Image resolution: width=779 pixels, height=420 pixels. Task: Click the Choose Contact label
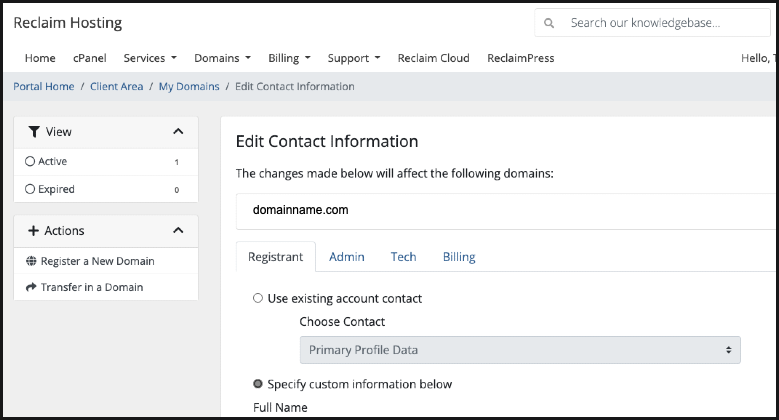[342, 322]
